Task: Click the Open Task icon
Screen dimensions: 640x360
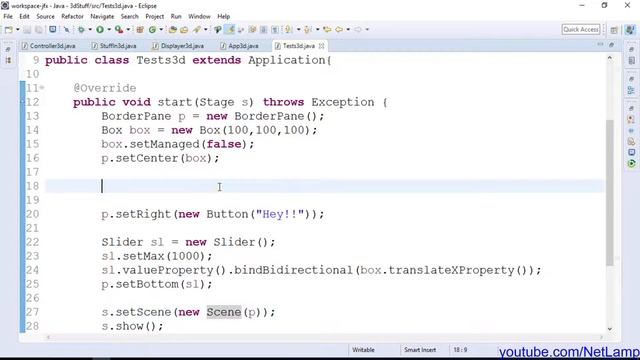Action: pos(184,29)
